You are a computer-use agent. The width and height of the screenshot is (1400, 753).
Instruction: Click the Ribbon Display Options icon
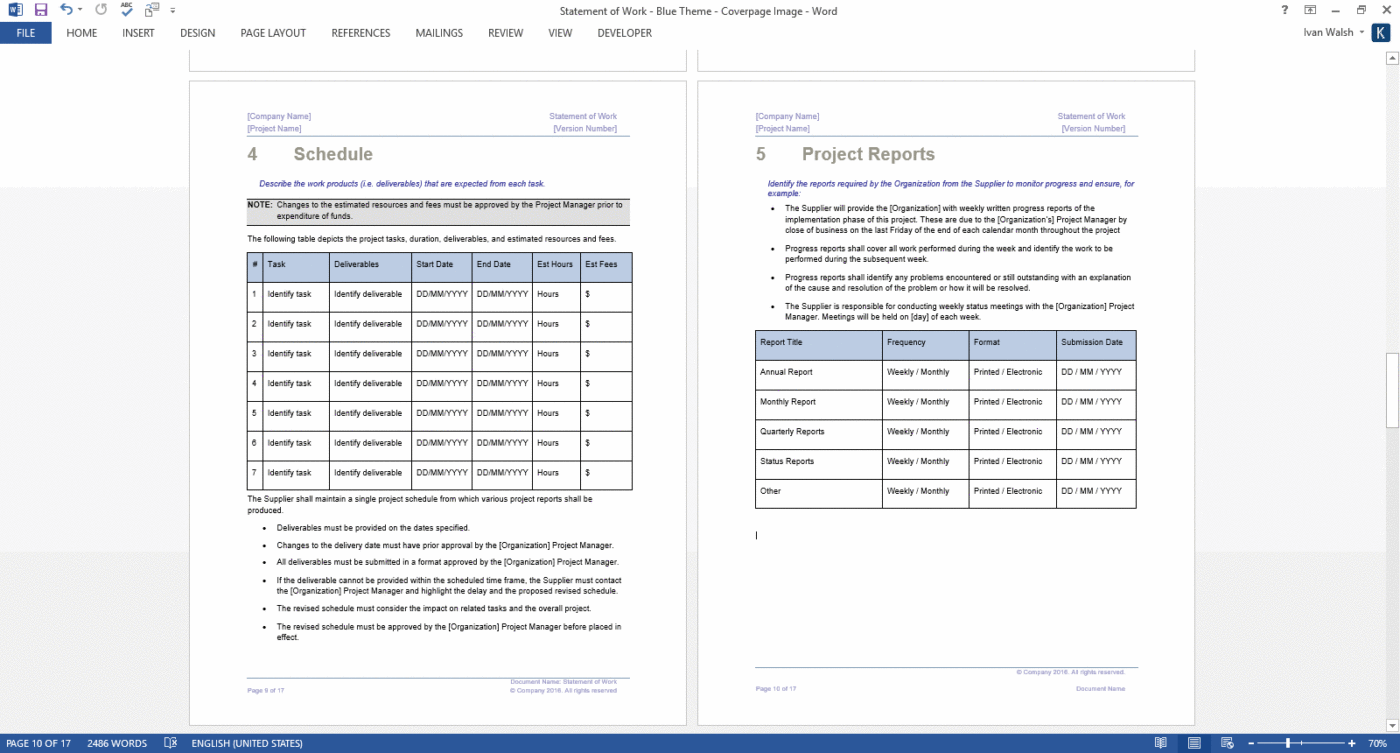coord(1311,9)
